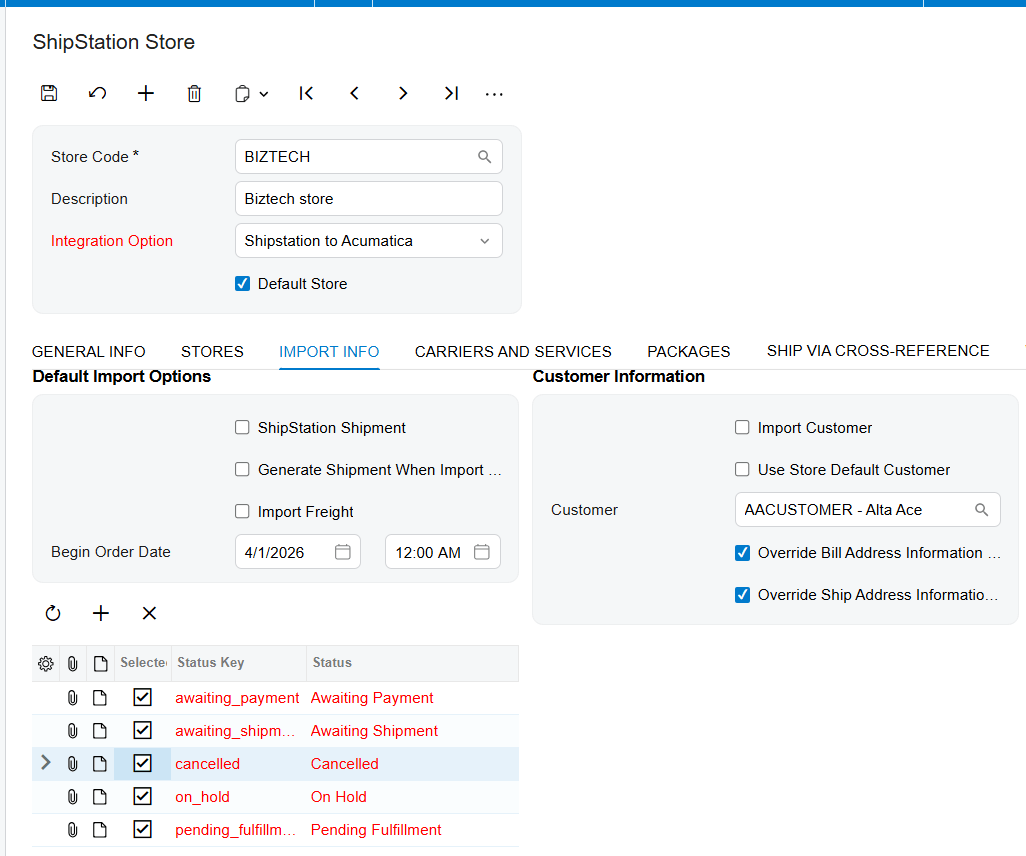Open notes for the Pending Fulfillment row

pyautogui.click(x=100, y=830)
